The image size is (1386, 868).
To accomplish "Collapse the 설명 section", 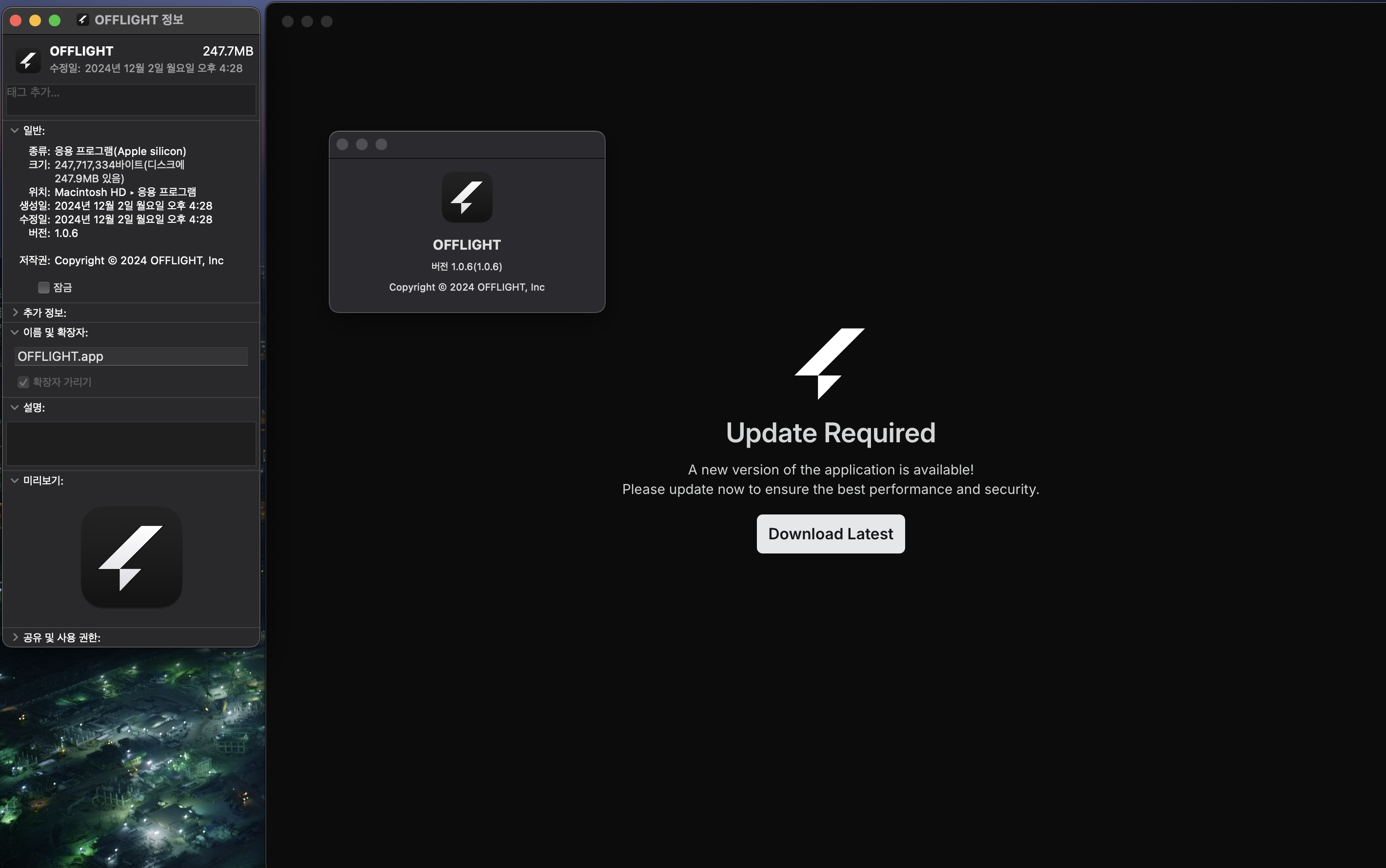I will point(15,408).
